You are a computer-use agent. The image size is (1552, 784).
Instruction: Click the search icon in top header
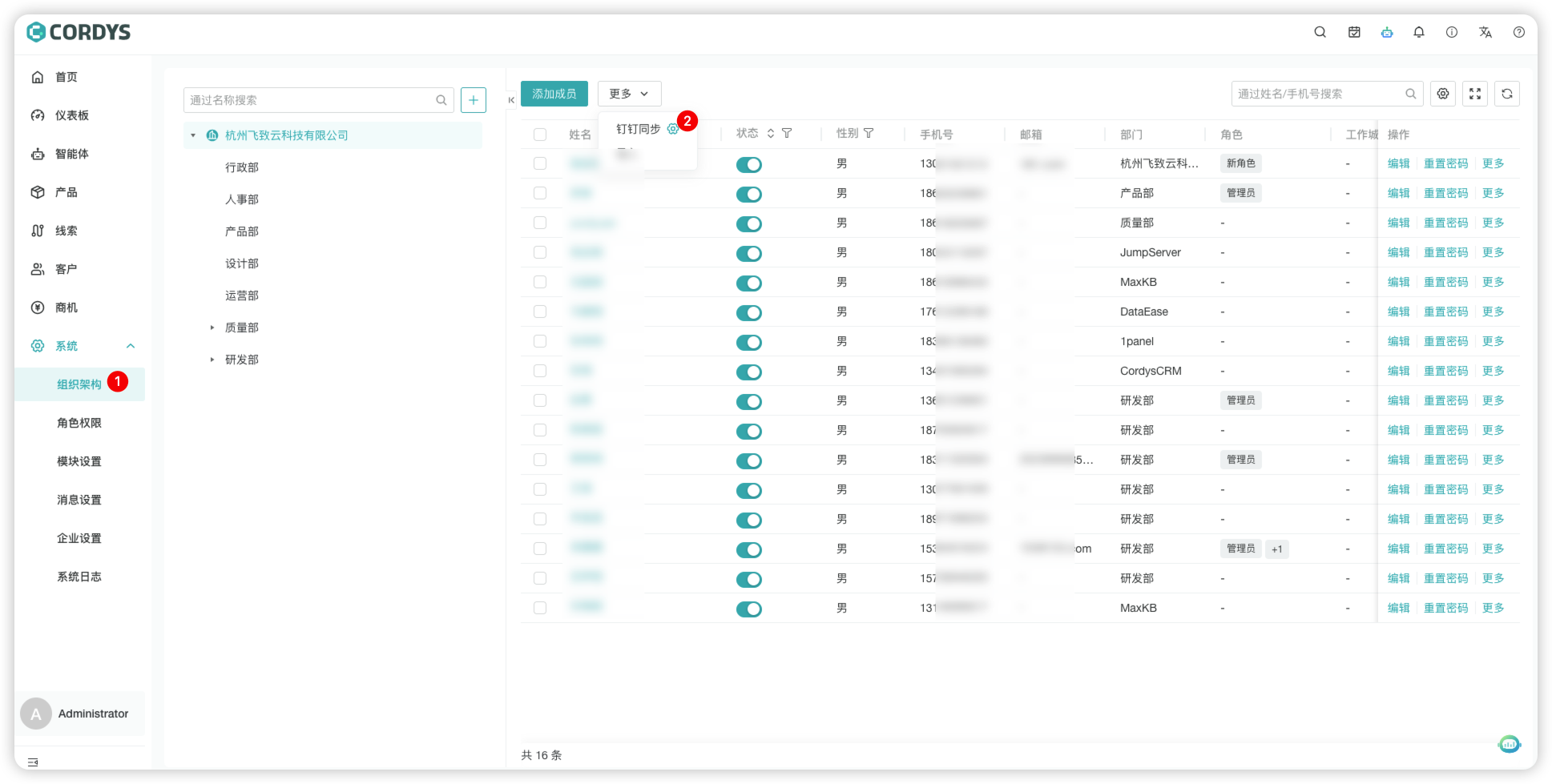coord(1320,32)
